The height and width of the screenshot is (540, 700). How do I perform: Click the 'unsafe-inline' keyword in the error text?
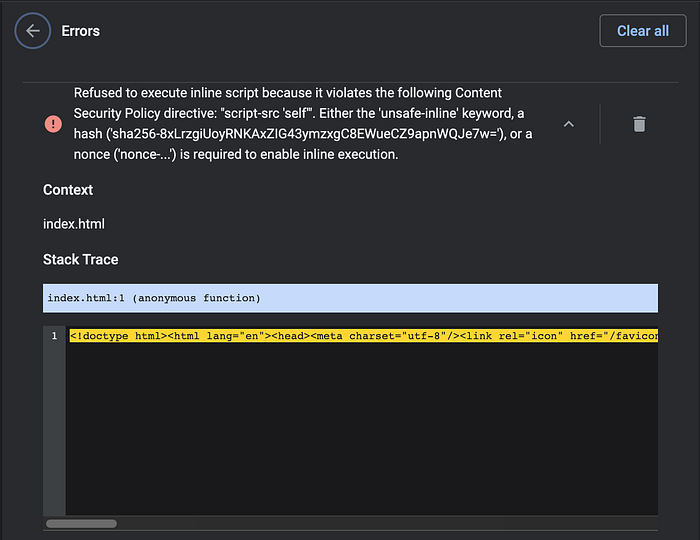418,113
